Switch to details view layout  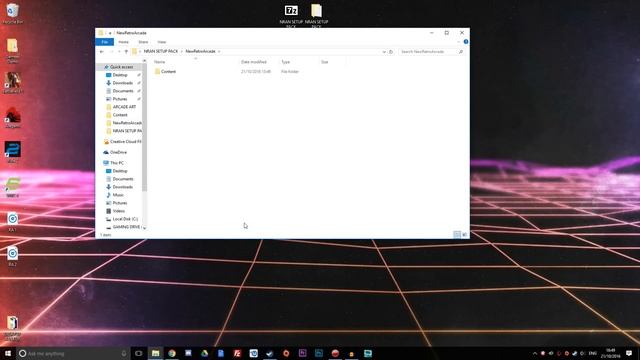tap(457, 235)
